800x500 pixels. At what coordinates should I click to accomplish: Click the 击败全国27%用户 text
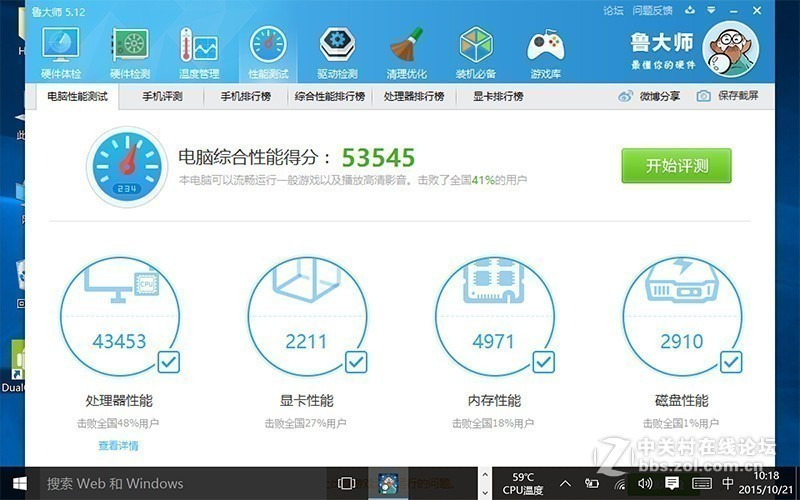(306, 423)
